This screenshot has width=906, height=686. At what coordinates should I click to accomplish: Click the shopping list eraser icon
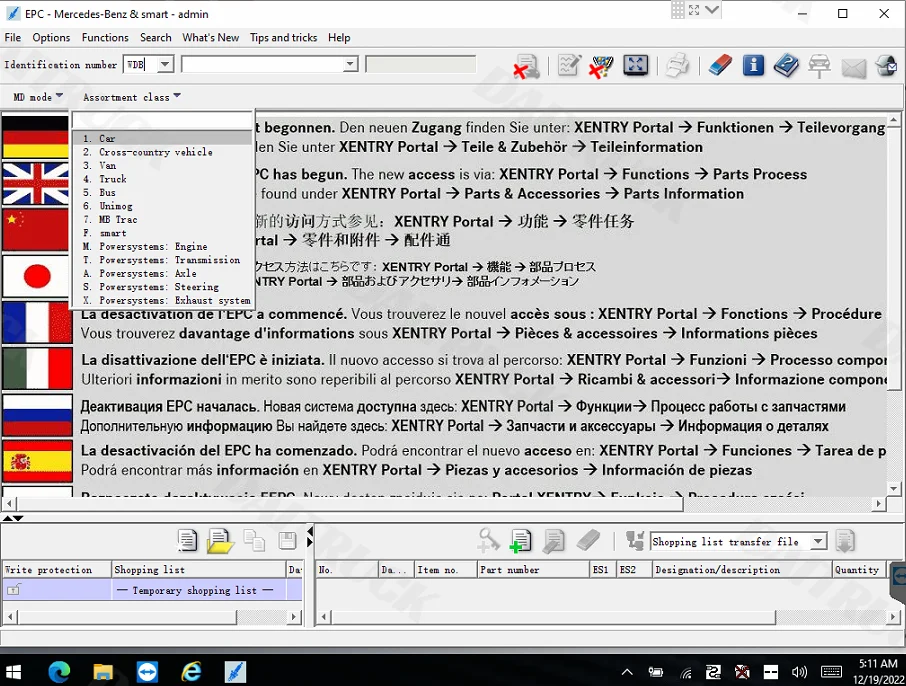coord(588,541)
